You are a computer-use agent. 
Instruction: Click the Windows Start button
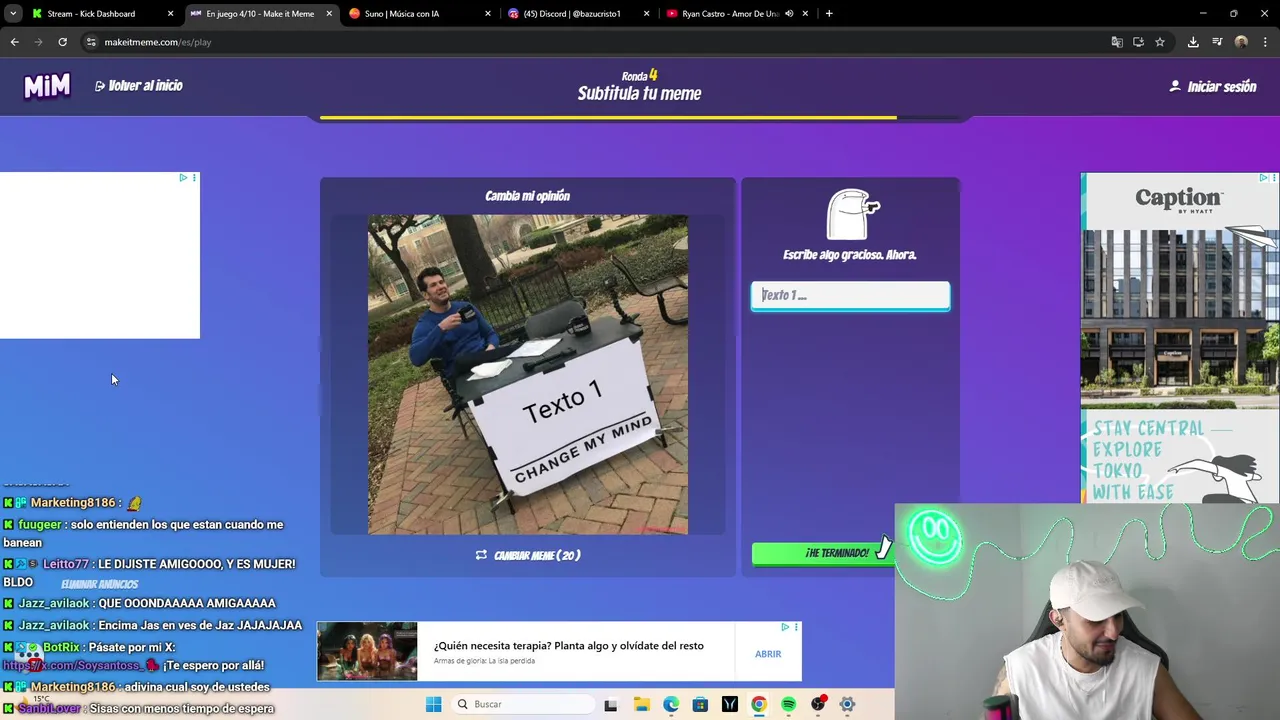[433, 705]
